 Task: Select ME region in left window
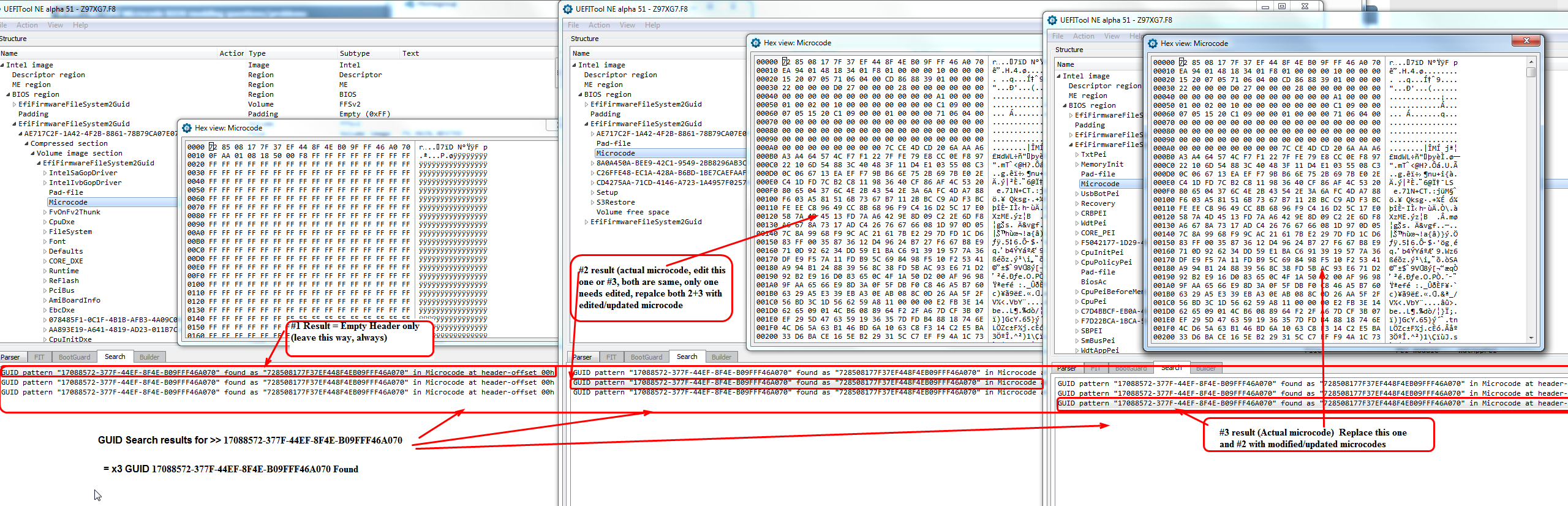point(31,85)
